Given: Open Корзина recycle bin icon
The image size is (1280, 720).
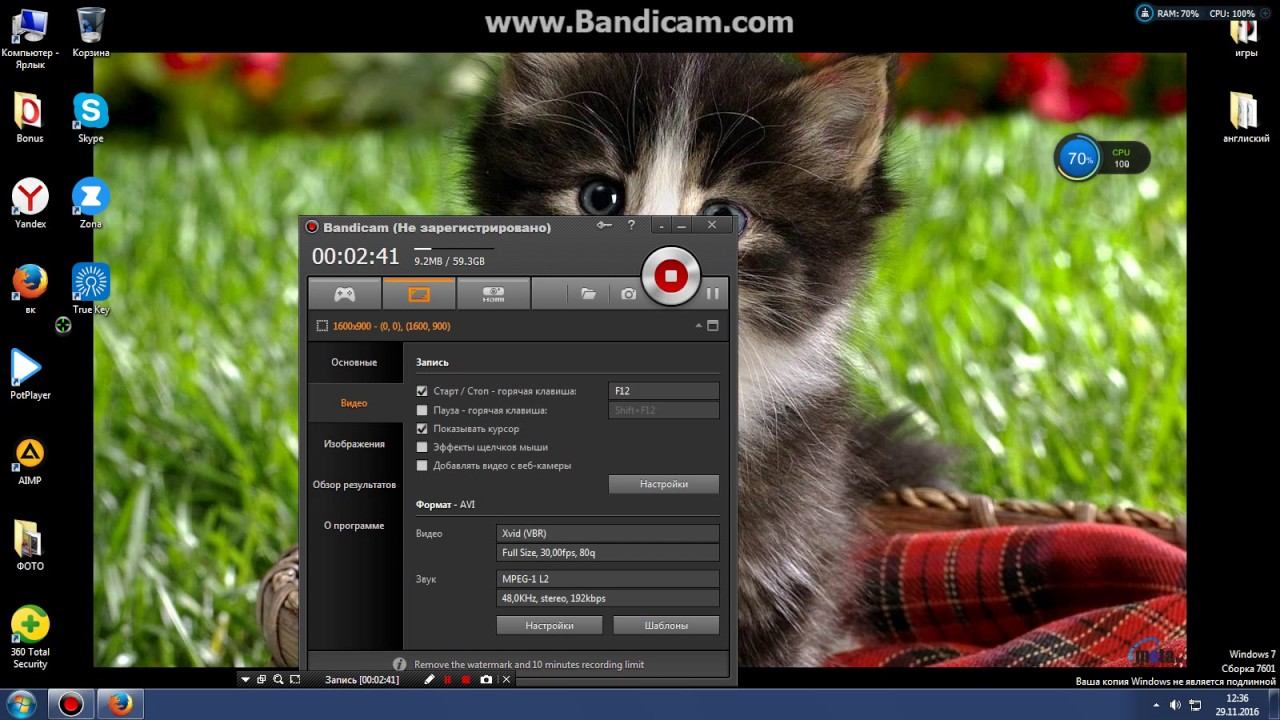Looking at the screenshot, I should [x=91, y=32].
